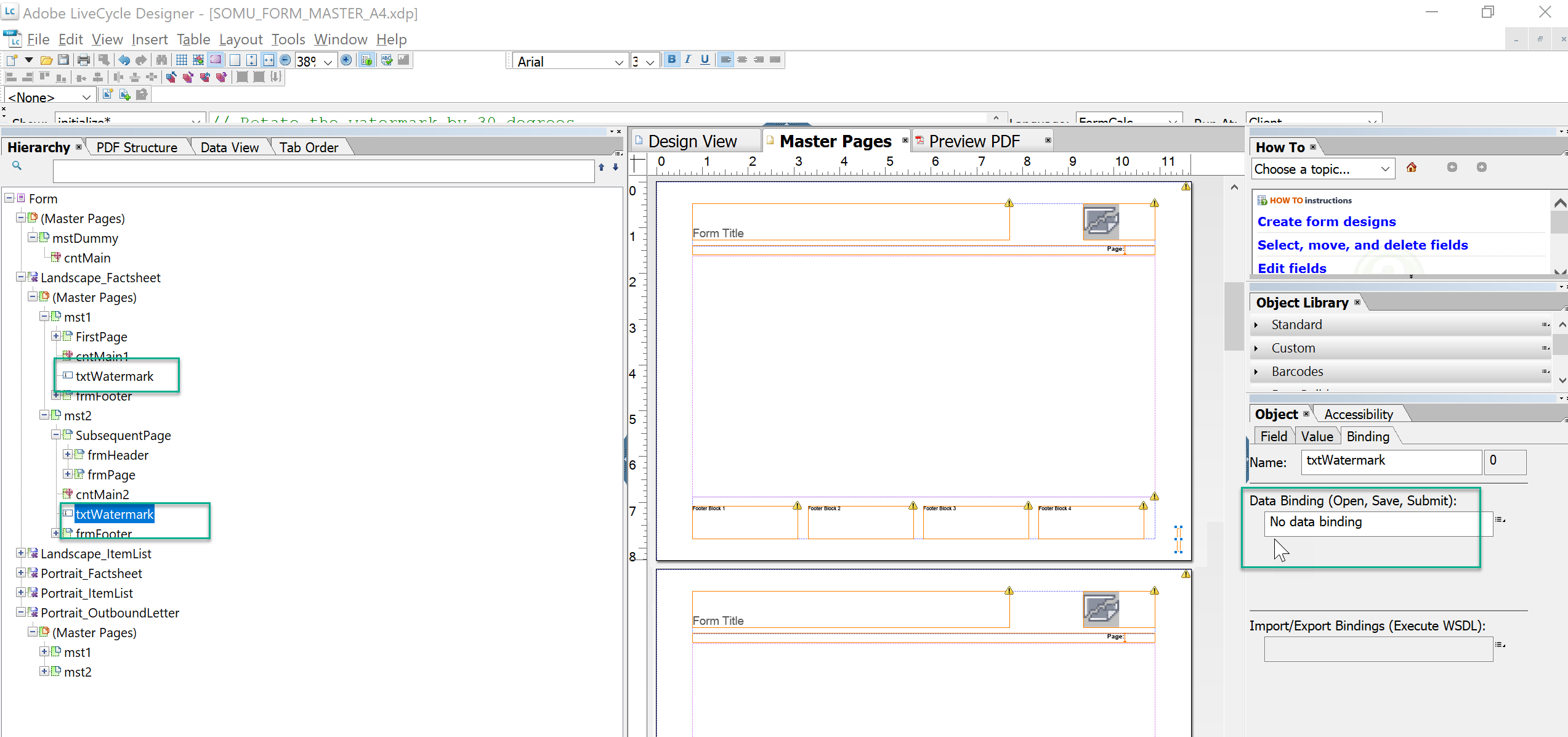The image size is (1568, 737).
Task: Search the hierarchy with magnifier icon
Action: (17, 165)
